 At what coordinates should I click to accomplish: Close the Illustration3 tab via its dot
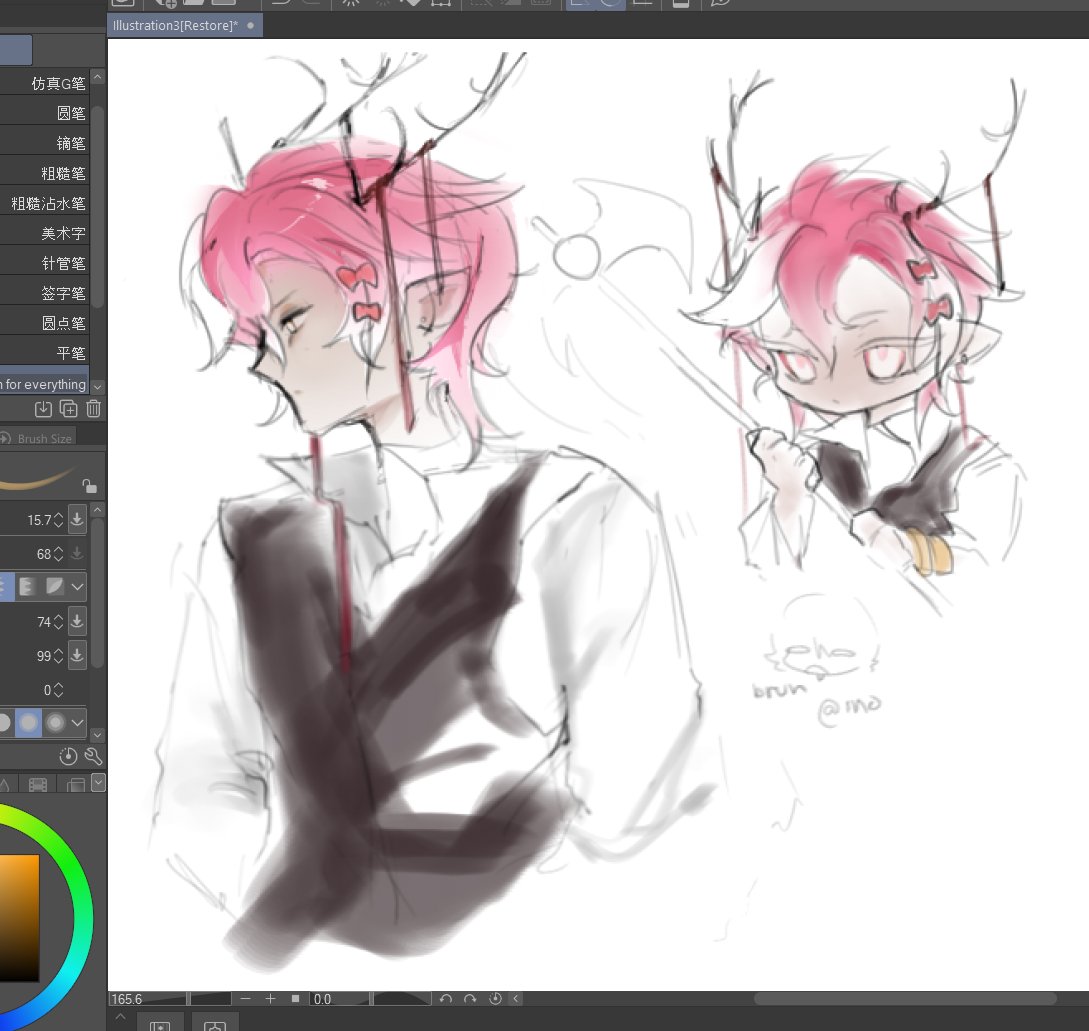(251, 26)
